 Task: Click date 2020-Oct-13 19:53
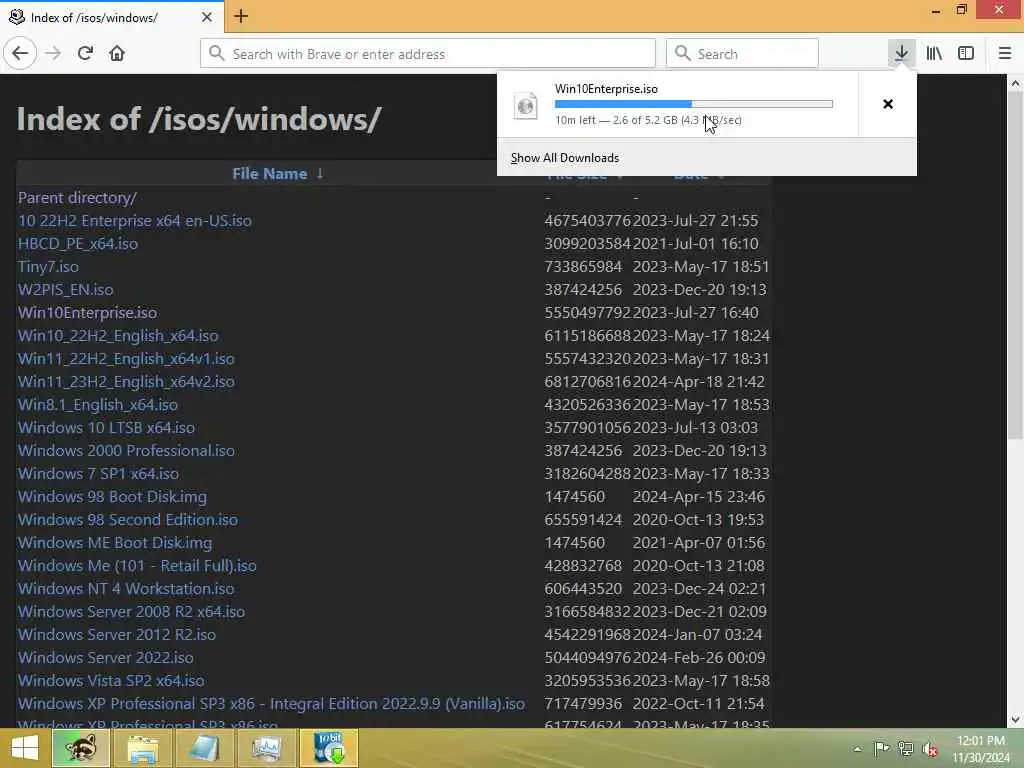(x=697, y=519)
